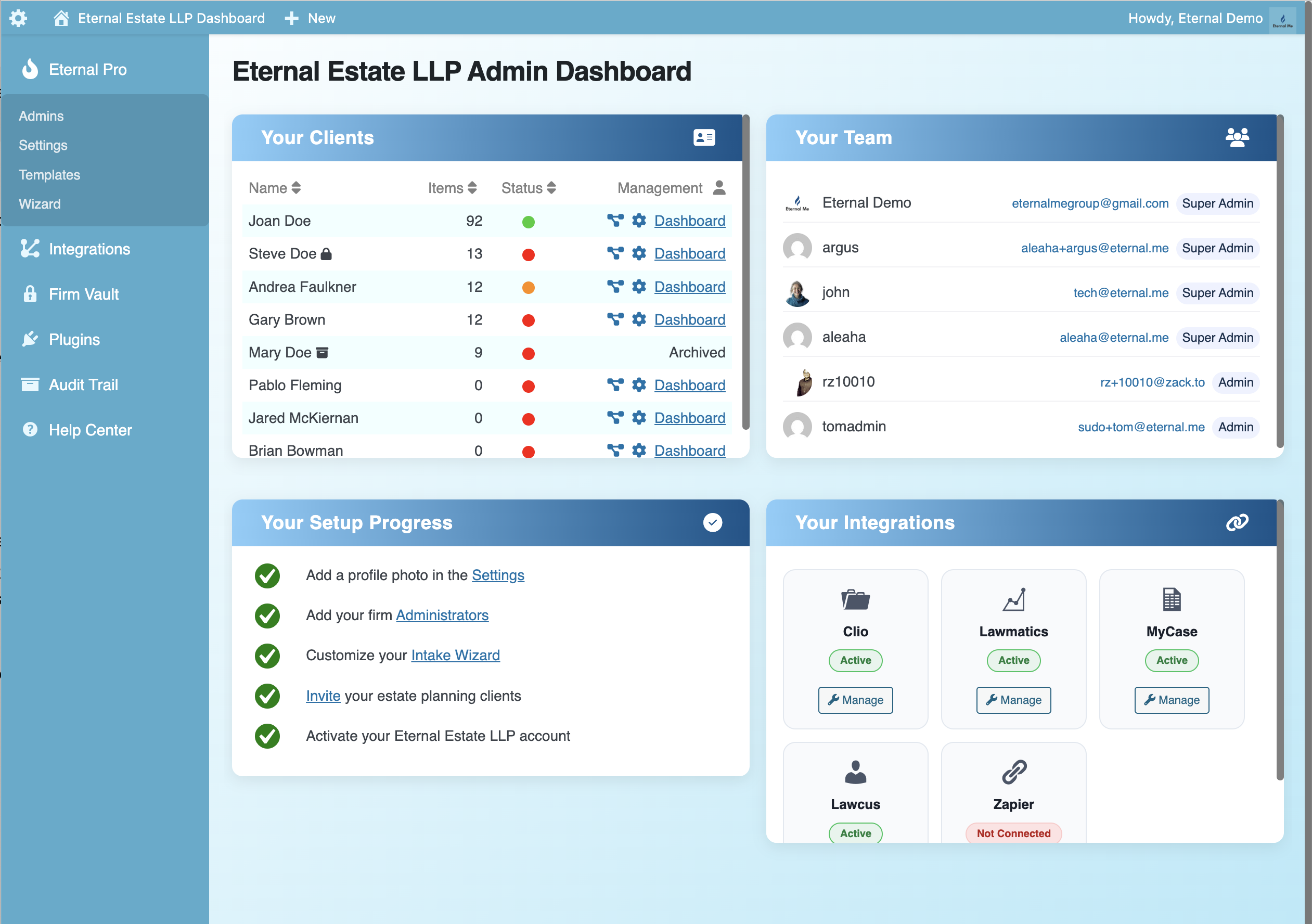Screen dimensions: 1312x924
Task: Click Gary Brown's red status dot
Action: point(528,320)
